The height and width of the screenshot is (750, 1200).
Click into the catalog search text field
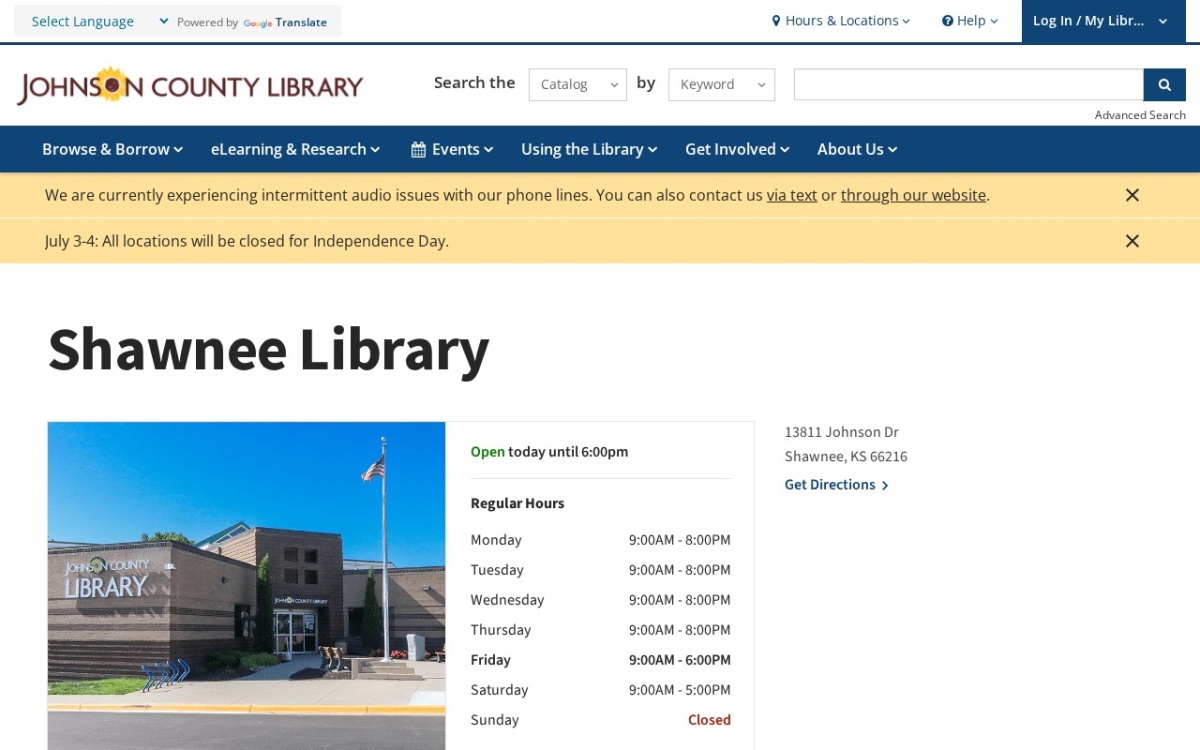[968, 85]
